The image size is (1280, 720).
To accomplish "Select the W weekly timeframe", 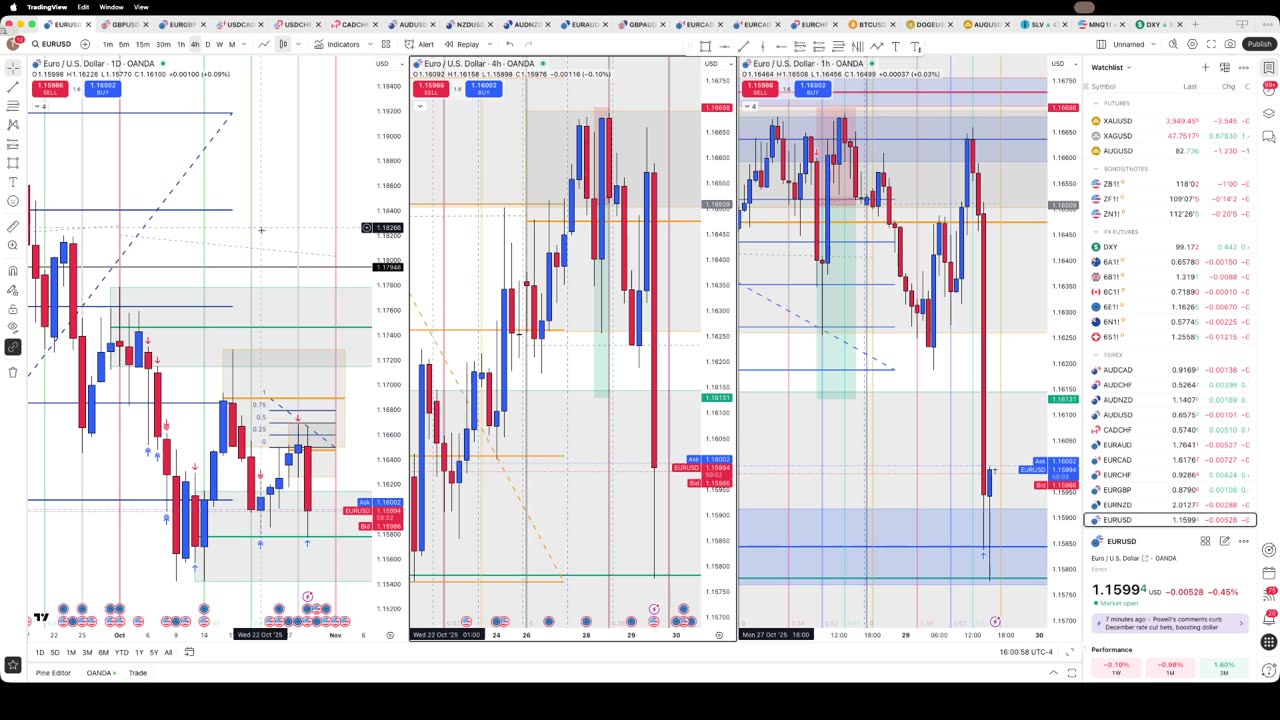I will [219, 44].
